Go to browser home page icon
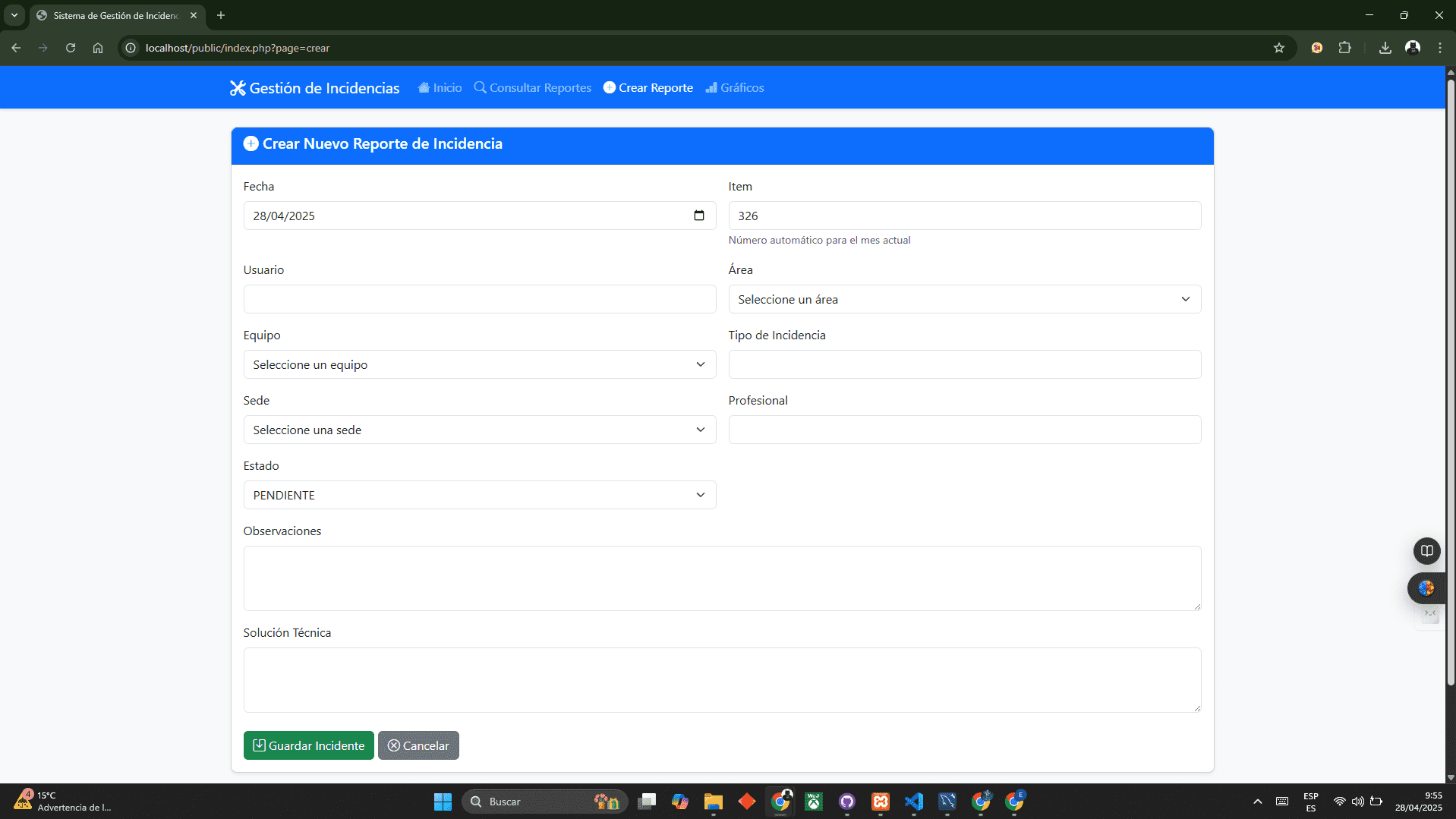Image resolution: width=1456 pixels, height=819 pixels. [98, 48]
